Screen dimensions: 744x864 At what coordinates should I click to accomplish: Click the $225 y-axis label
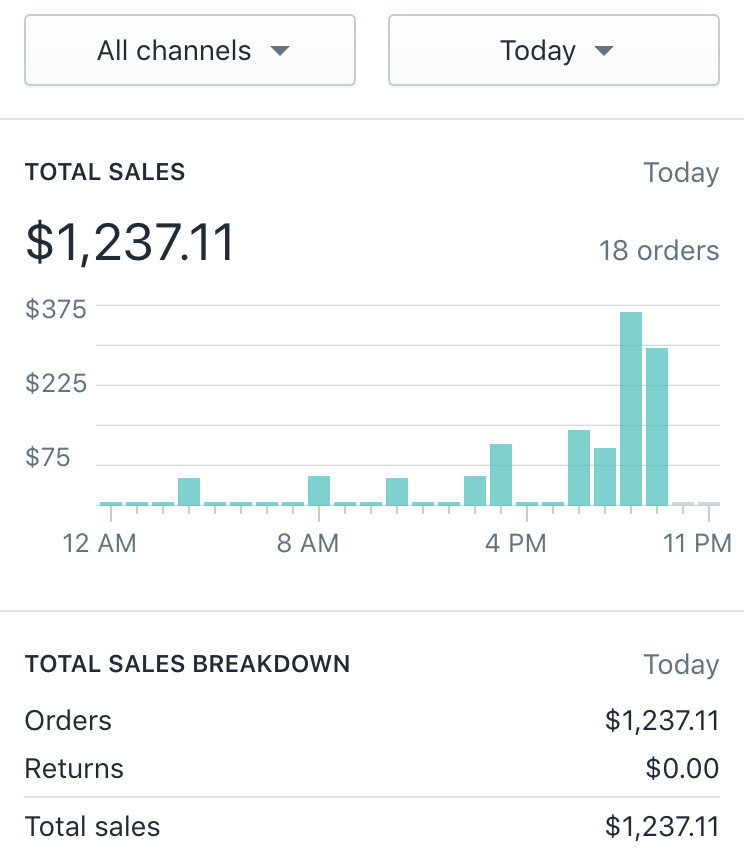pos(56,384)
